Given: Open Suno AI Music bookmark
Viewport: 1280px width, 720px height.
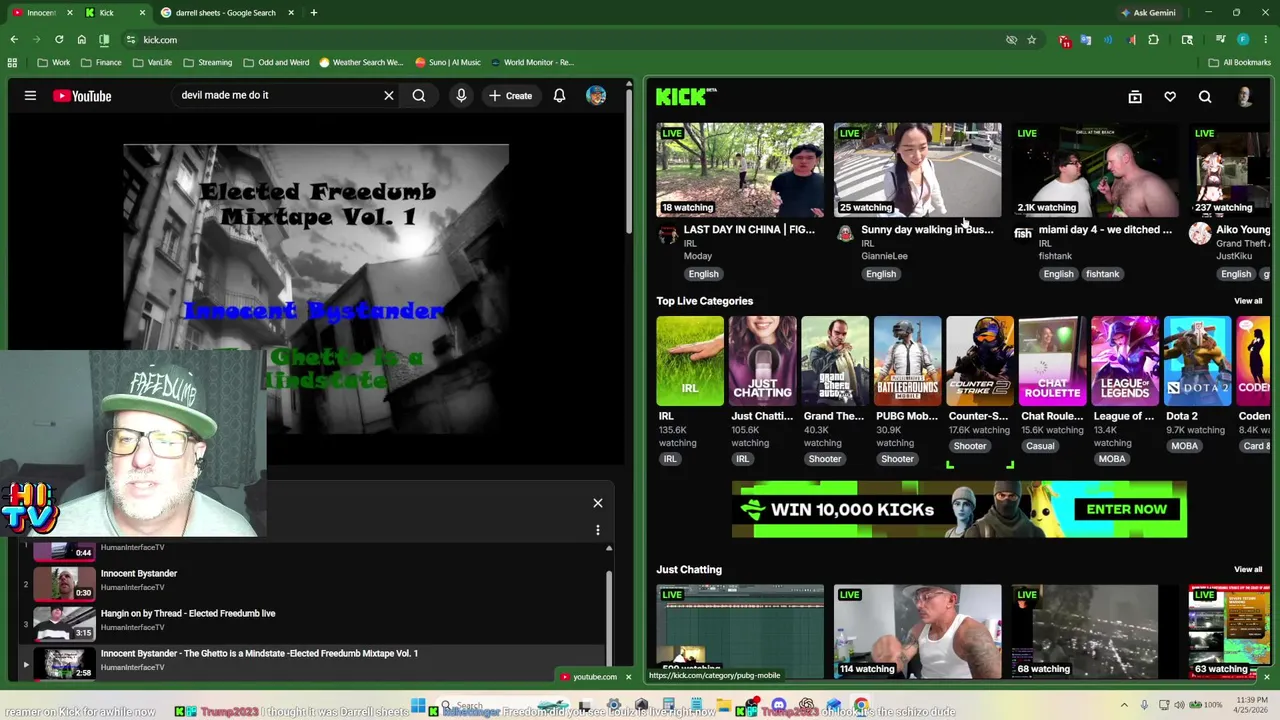Looking at the screenshot, I should pyautogui.click(x=448, y=62).
